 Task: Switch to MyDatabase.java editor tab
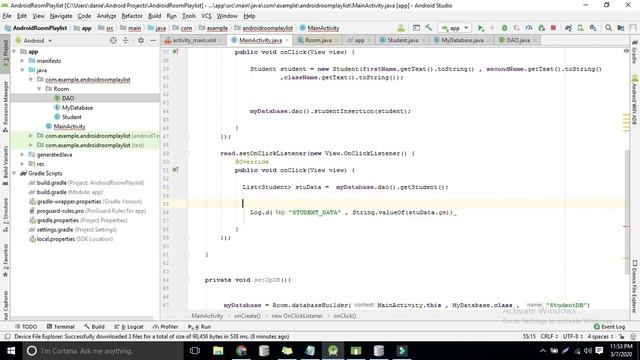462,40
